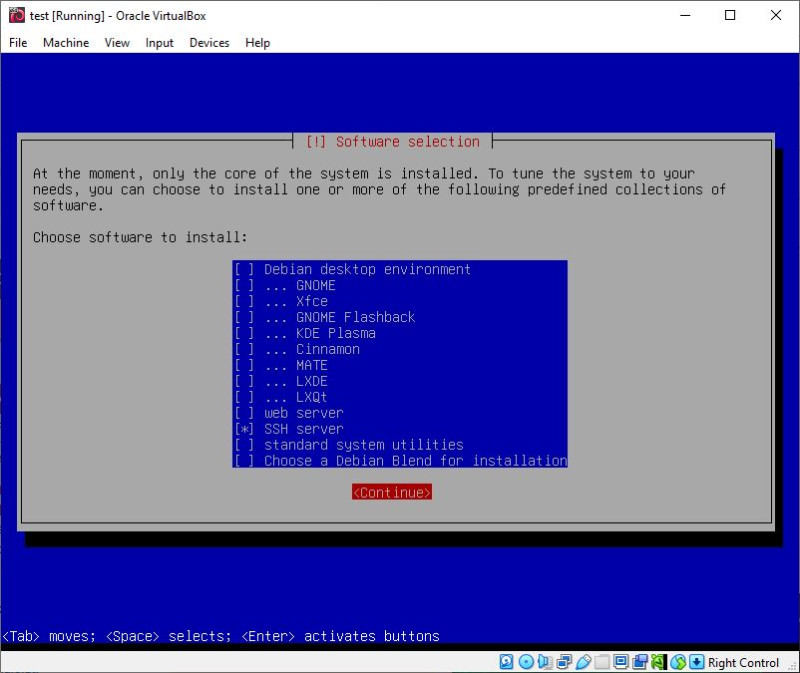Open the Machine menu
Screen dimensions: 800x673
point(66,42)
